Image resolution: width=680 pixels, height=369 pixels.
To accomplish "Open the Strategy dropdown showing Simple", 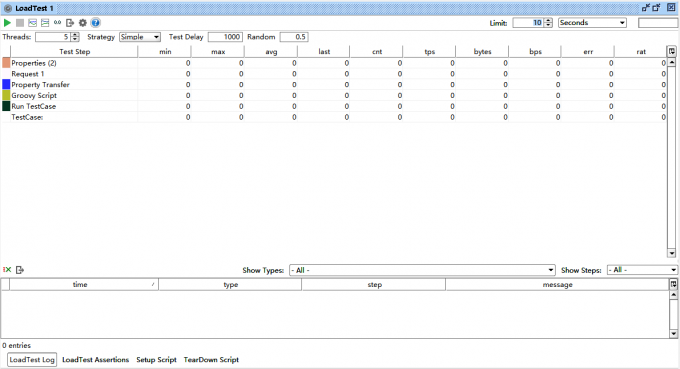I will click(140, 37).
